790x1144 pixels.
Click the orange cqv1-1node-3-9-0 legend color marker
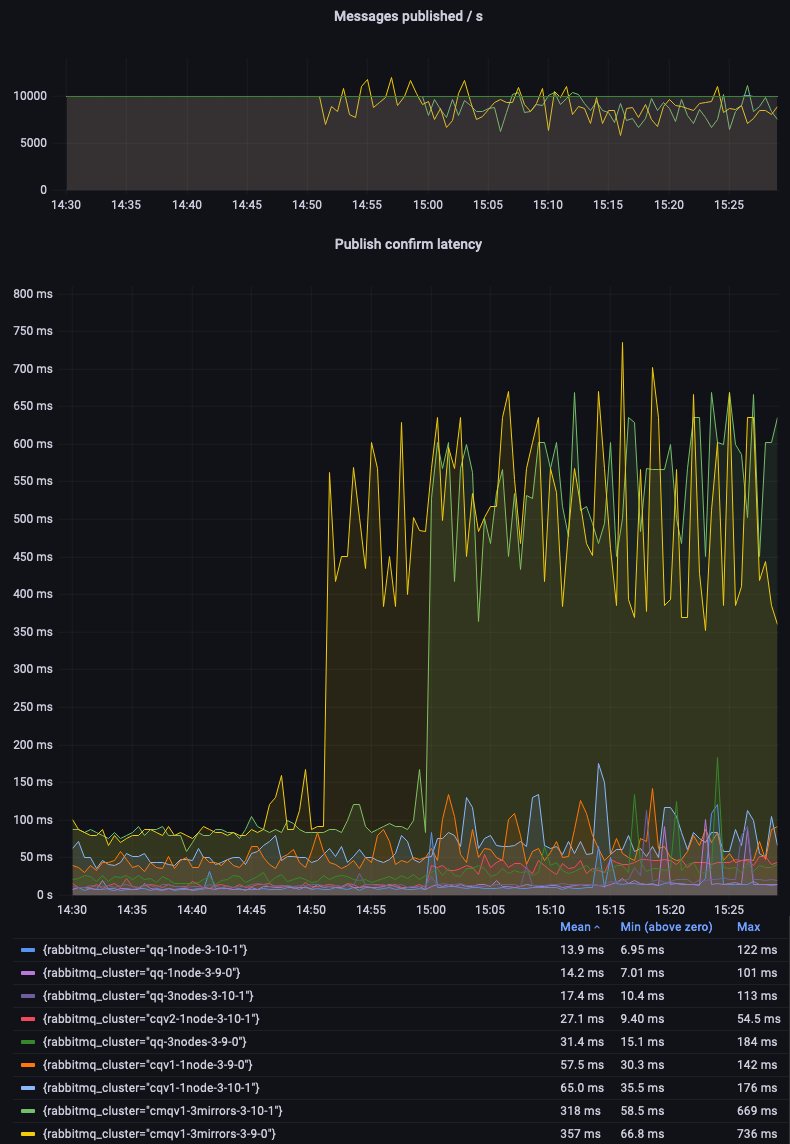click(28, 1065)
